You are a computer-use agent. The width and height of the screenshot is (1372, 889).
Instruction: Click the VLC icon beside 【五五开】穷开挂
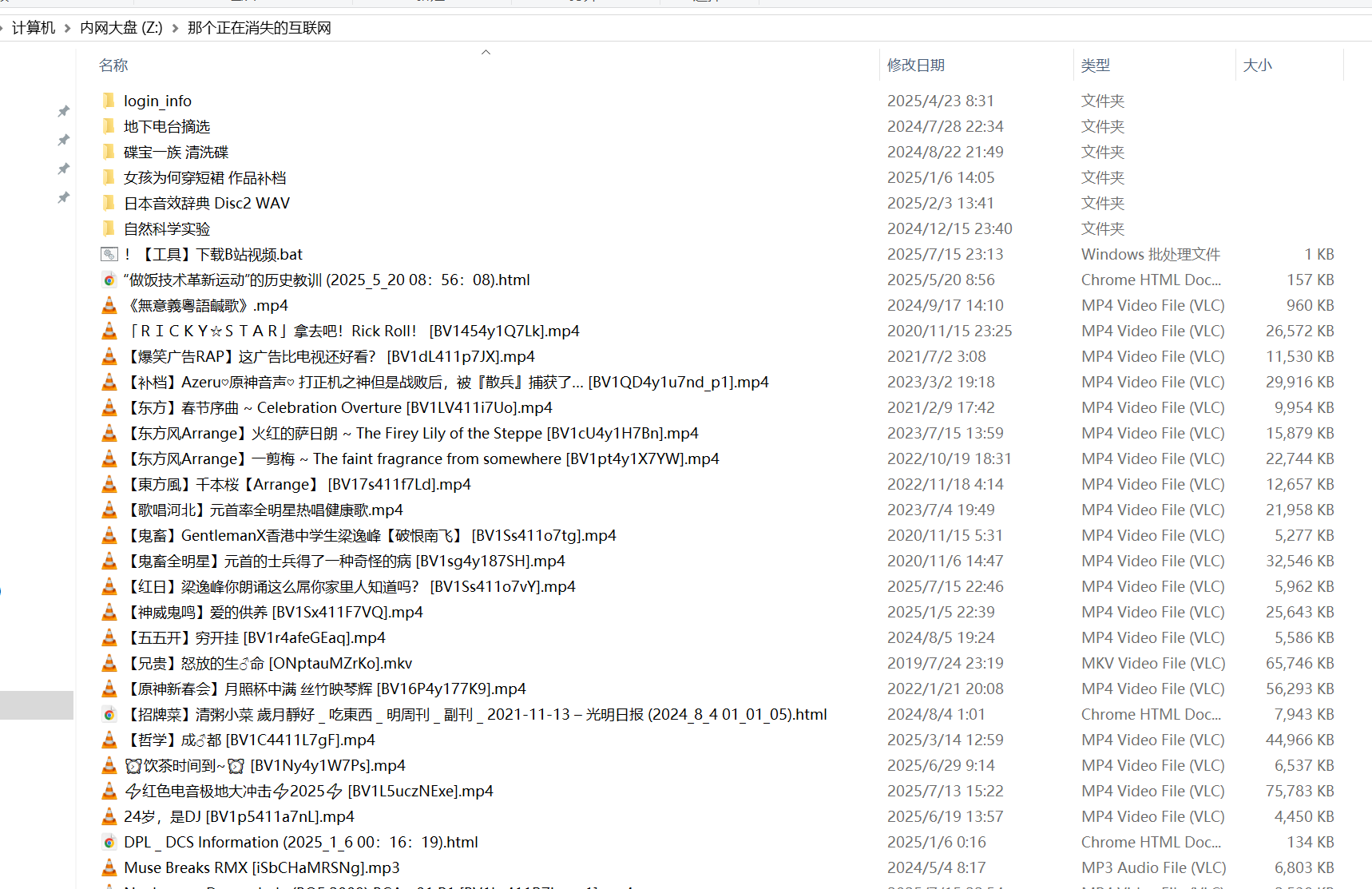click(x=109, y=637)
